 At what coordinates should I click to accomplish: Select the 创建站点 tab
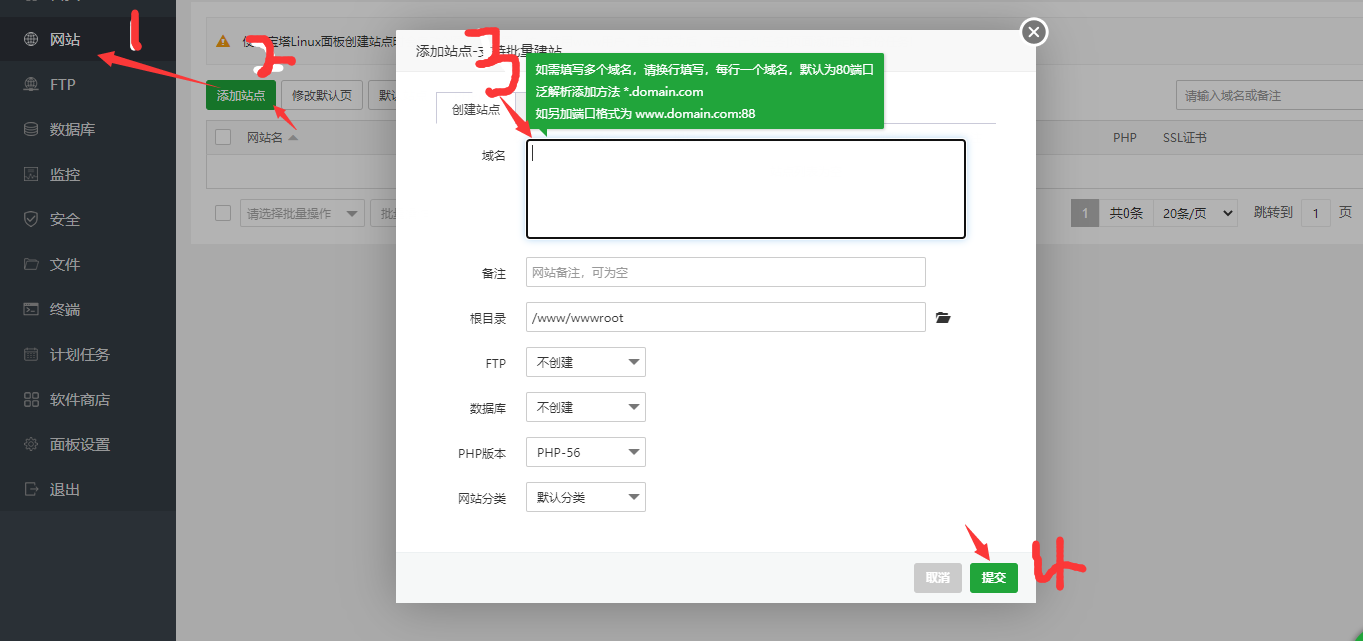pyautogui.click(x=476, y=109)
